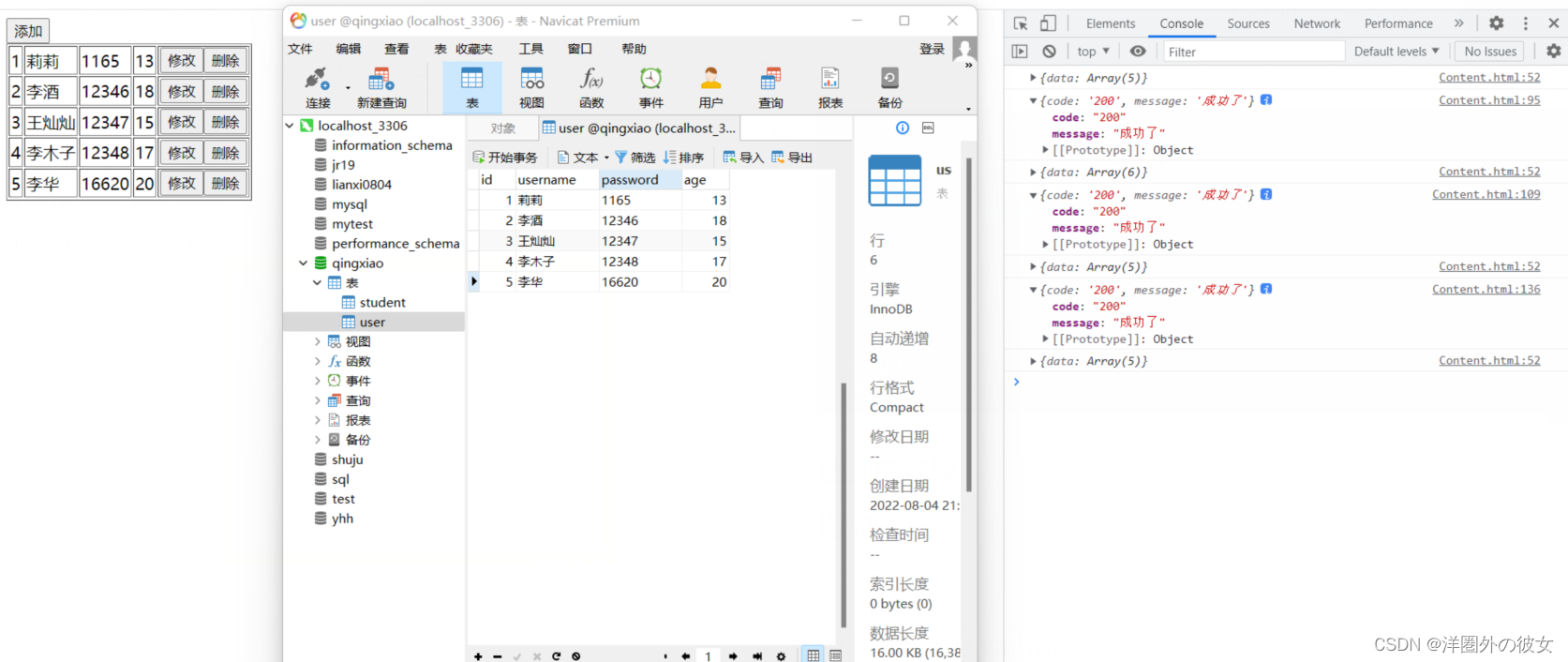
Task: Expand the 函数 functions tree node
Action: coord(317,362)
